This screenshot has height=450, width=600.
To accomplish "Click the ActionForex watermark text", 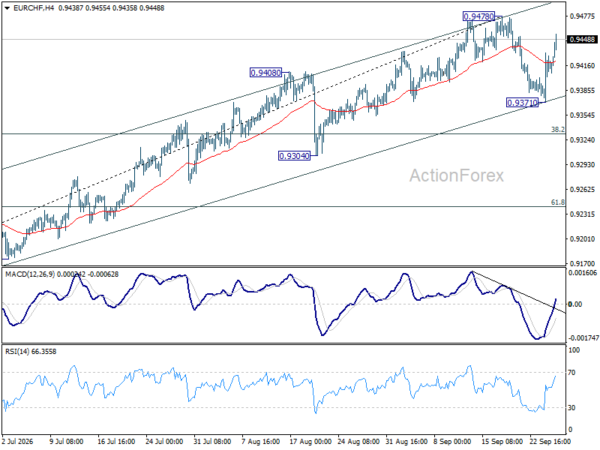I will click(x=457, y=176).
